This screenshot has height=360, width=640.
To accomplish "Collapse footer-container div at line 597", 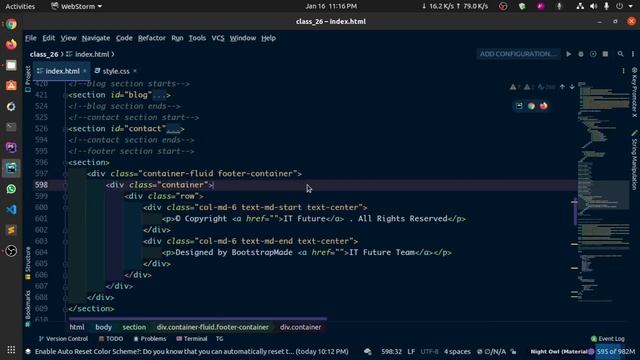I will tap(65, 174).
